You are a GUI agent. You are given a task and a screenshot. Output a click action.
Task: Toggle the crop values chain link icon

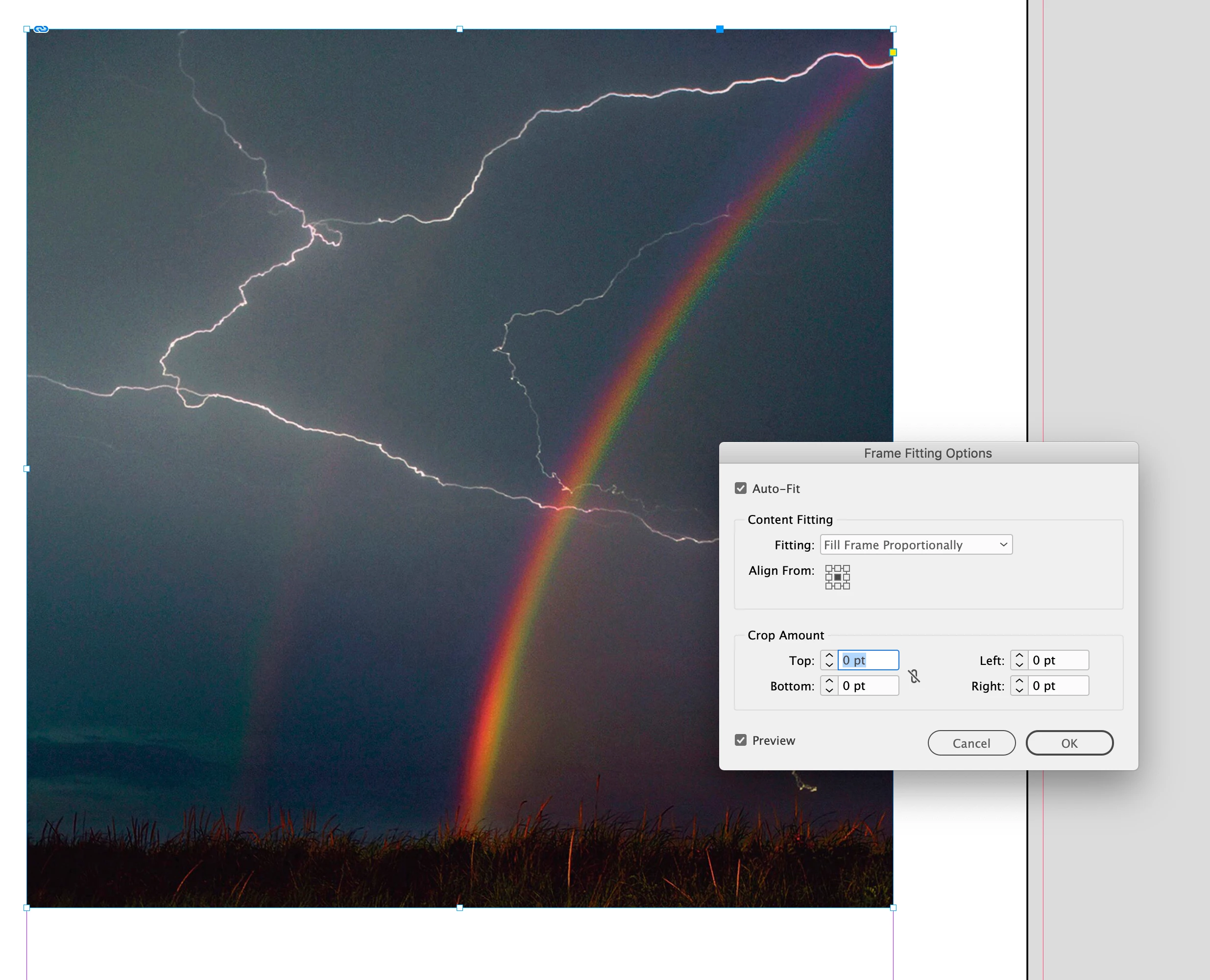(x=914, y=676)
